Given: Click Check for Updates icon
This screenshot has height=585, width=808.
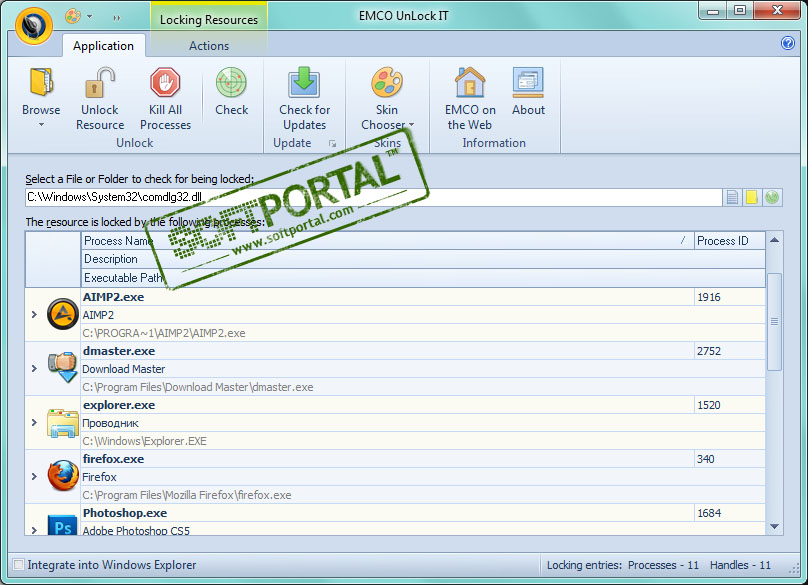Looking at the screenshot, I should pos(304,84).
